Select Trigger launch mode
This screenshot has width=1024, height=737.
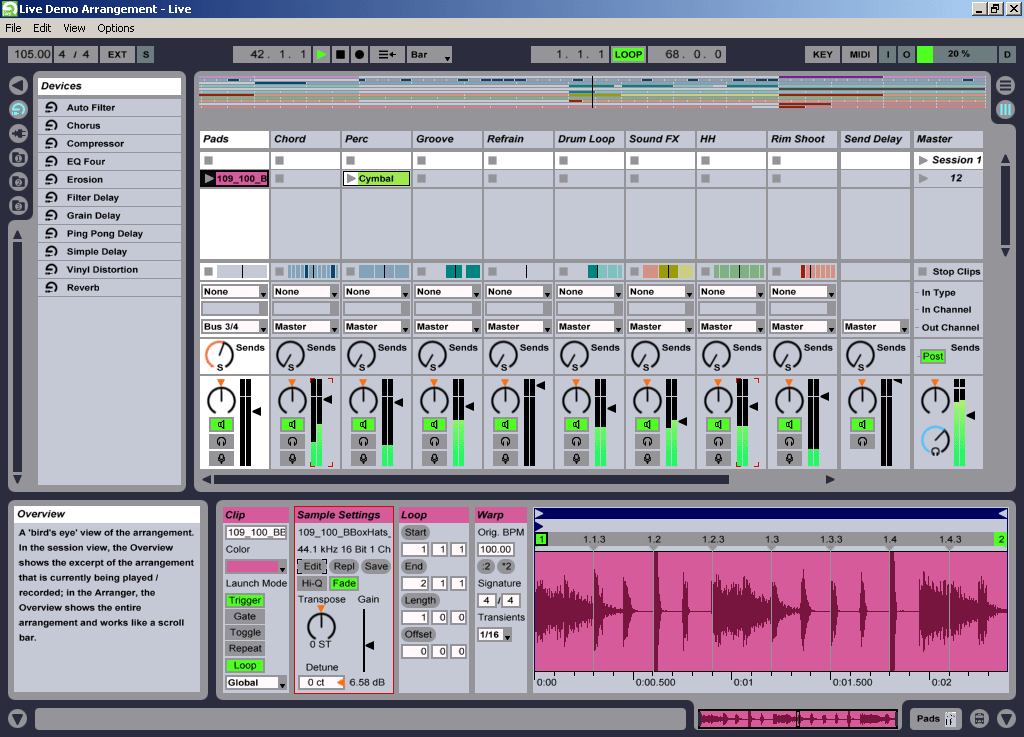point(245,601)
